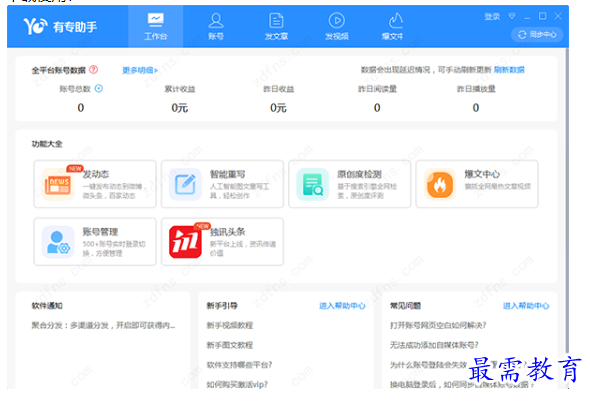Open the 账号管理 user icon

[x=58, y=242]
